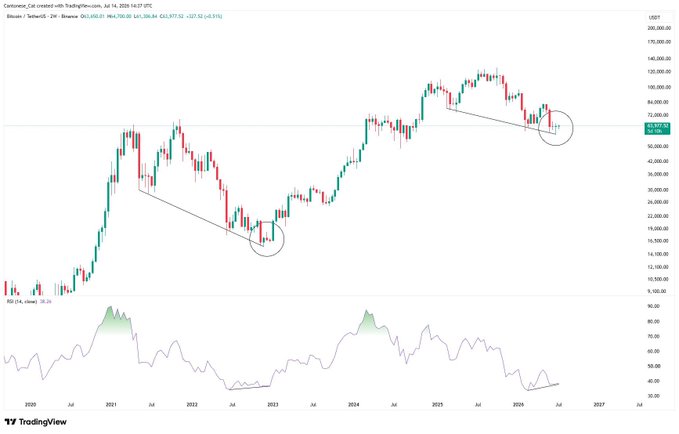Click the 2024 label on time axis

point(354,405)
